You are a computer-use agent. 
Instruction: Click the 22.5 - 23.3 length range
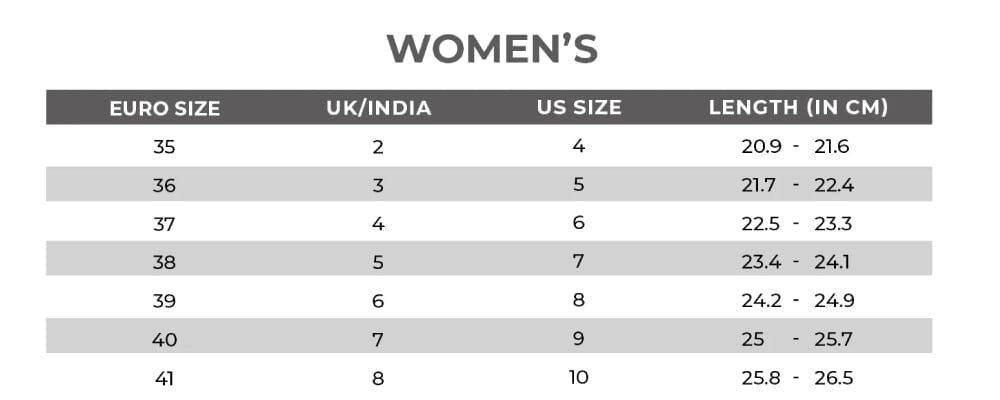[x=797, y=224]
